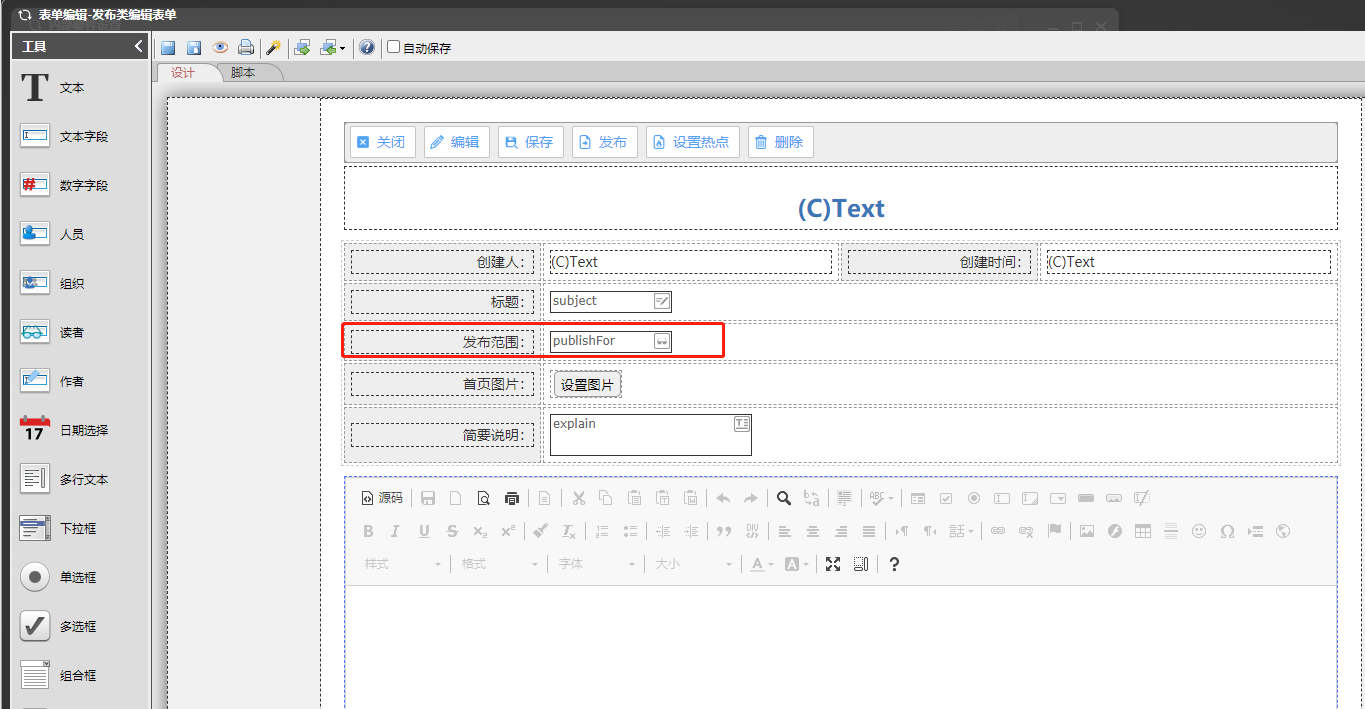Open the 字体 font dropdown in editor
Image resolution: width=1365 pixels, height=709 pixels.
tap(596, 564)
